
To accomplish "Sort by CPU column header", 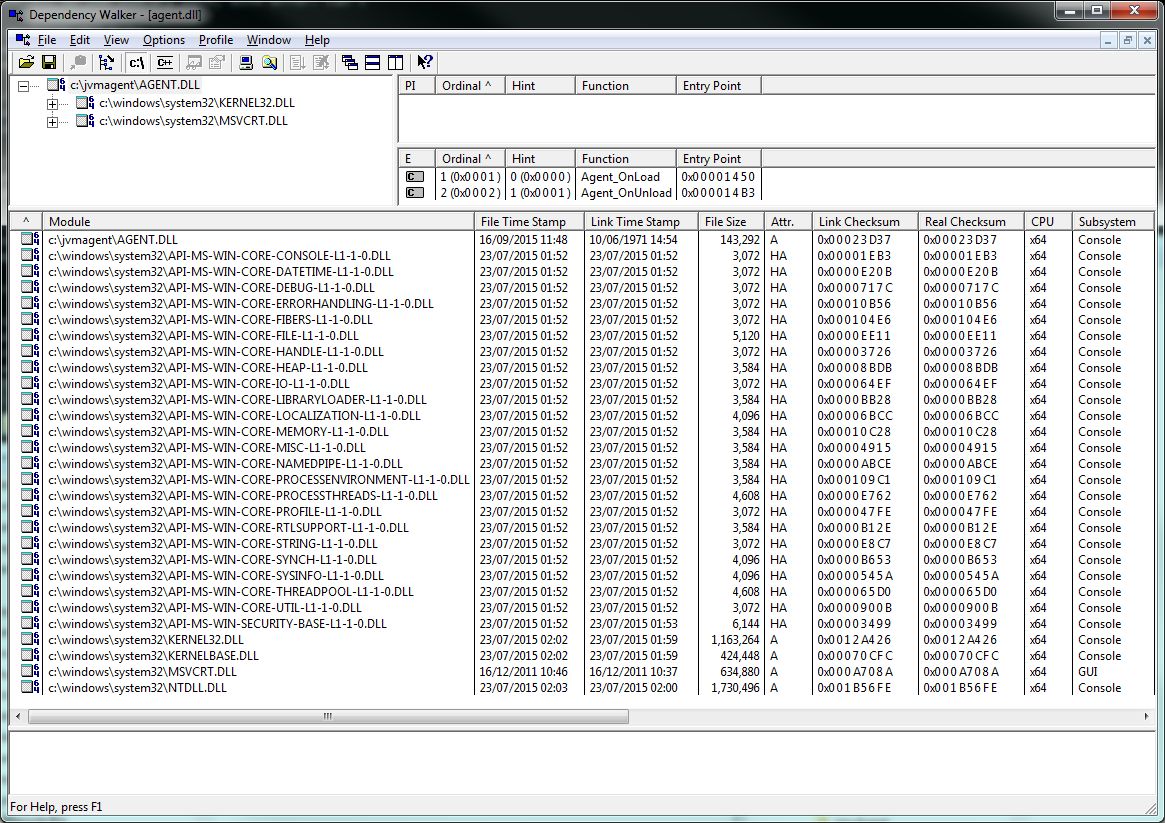I will point(1048,221).
